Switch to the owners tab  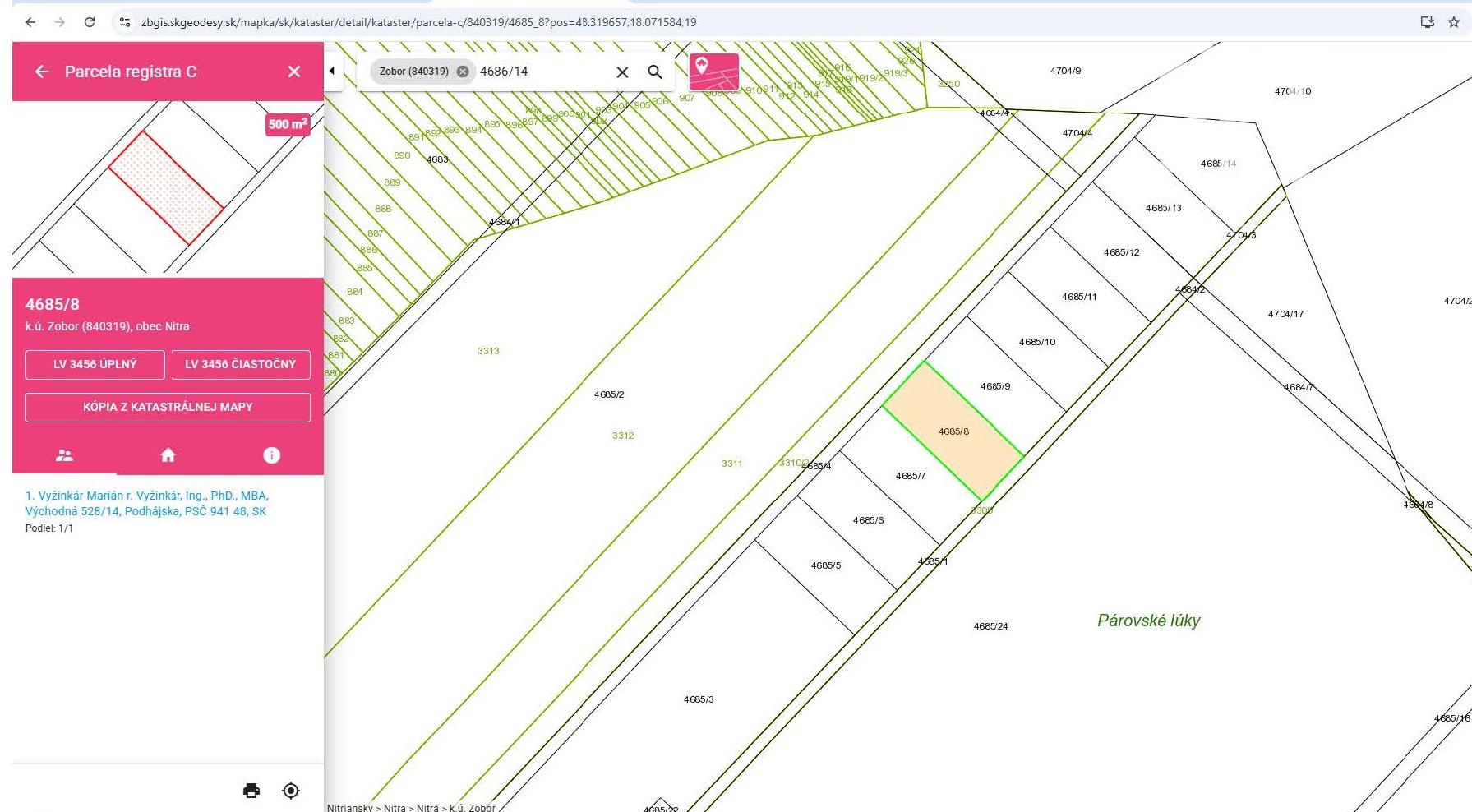[64, 455]
